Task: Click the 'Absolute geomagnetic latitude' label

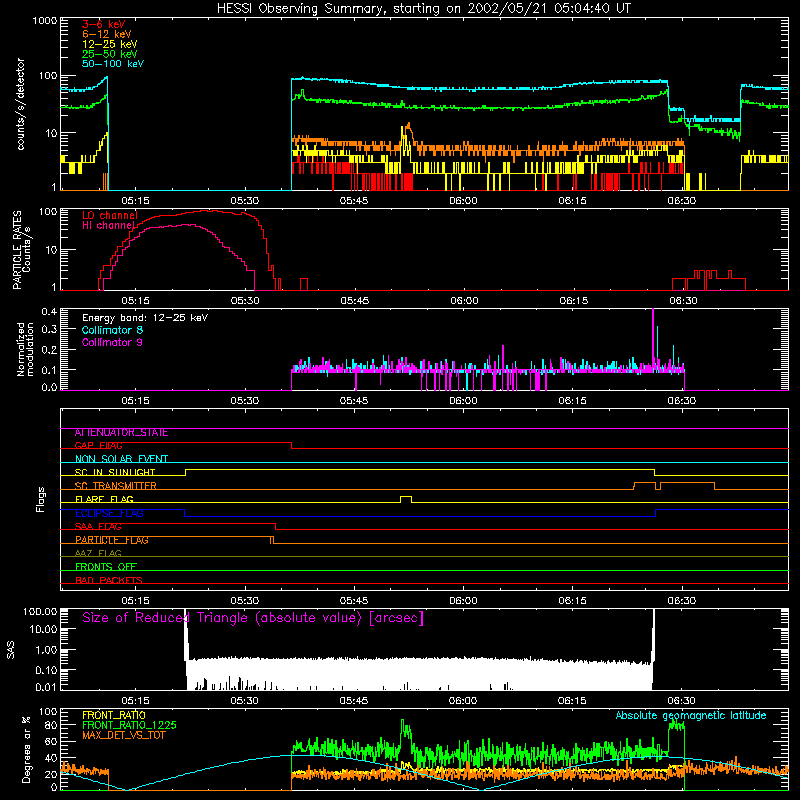Action: point(691,716)
